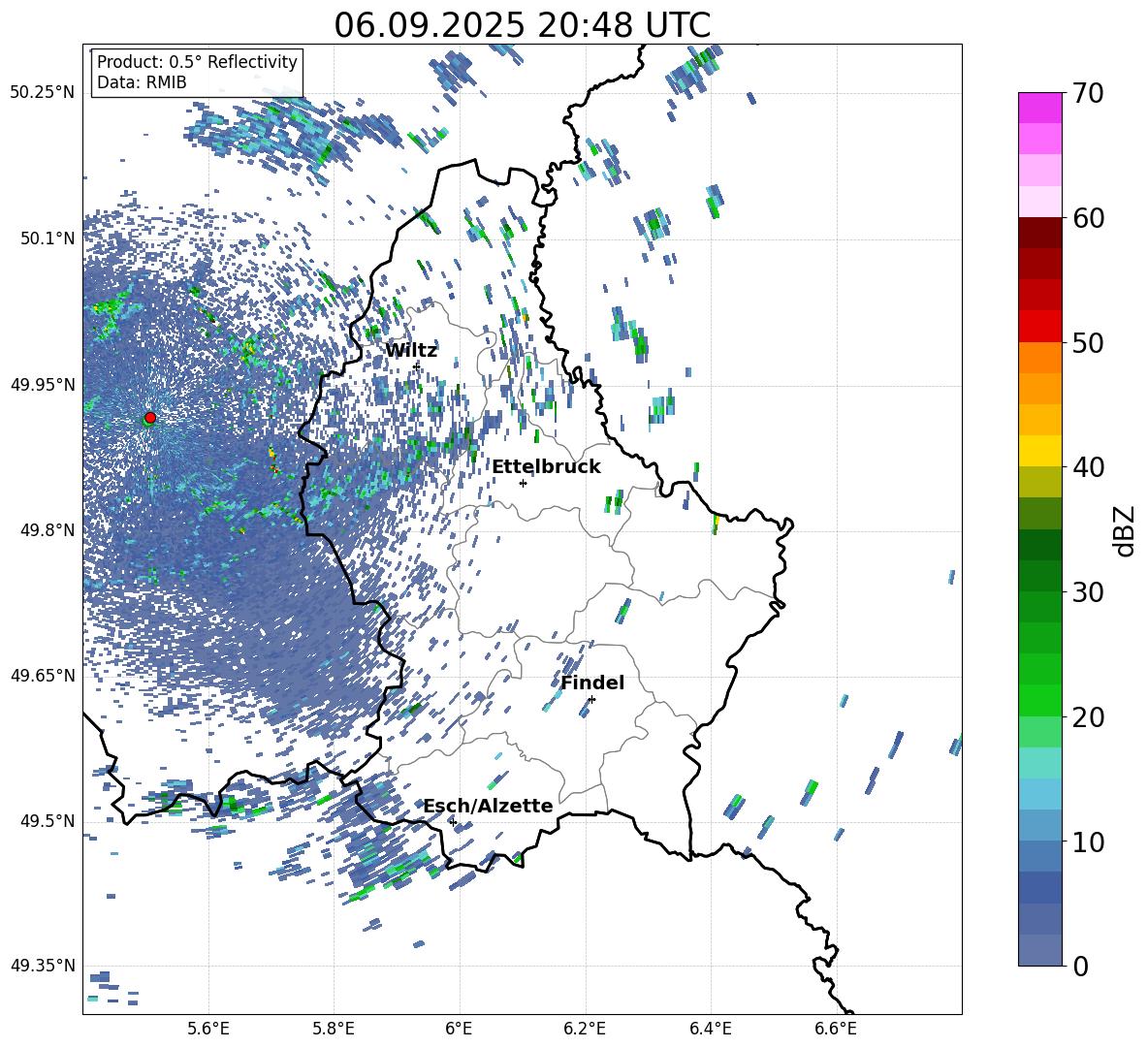The width and height of the screenshot is (1148, 1048).
Task: Click the 60 tick on colorbar
Action: click(x=1088, y=218)
